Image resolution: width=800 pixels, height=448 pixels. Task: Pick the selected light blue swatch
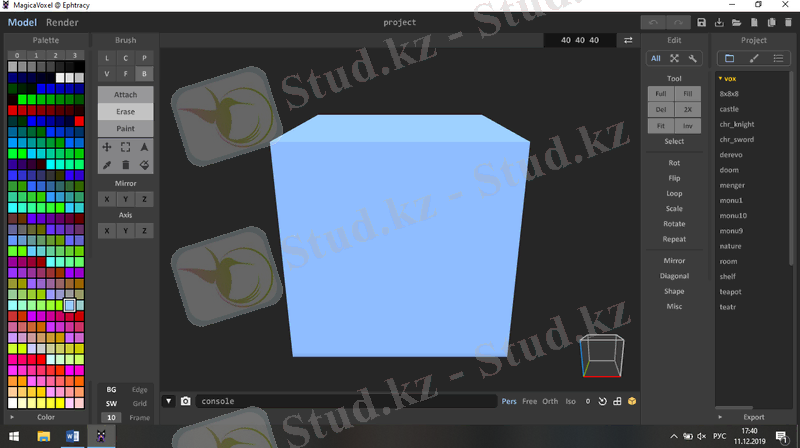(x=70, y=305)
